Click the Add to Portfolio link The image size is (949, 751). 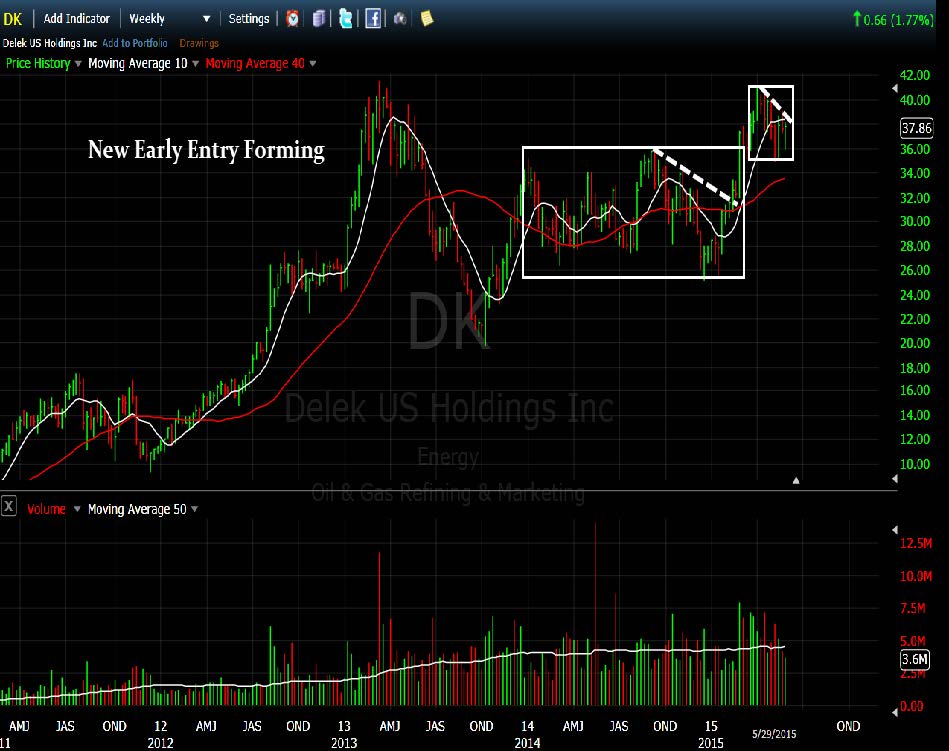[x=135, y=43]
